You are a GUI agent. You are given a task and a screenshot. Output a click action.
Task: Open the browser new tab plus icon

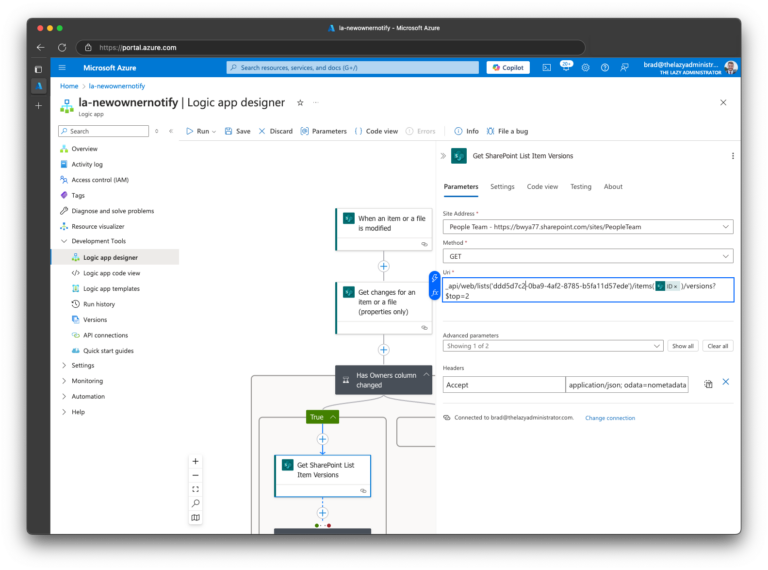[x=39, y=105]
